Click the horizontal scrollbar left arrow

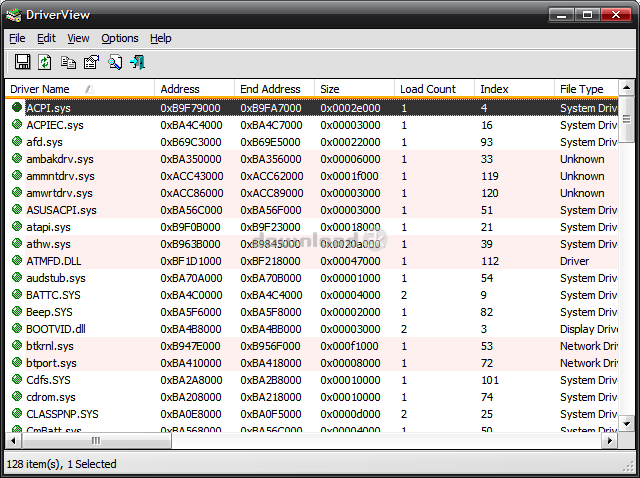[13, 440]
